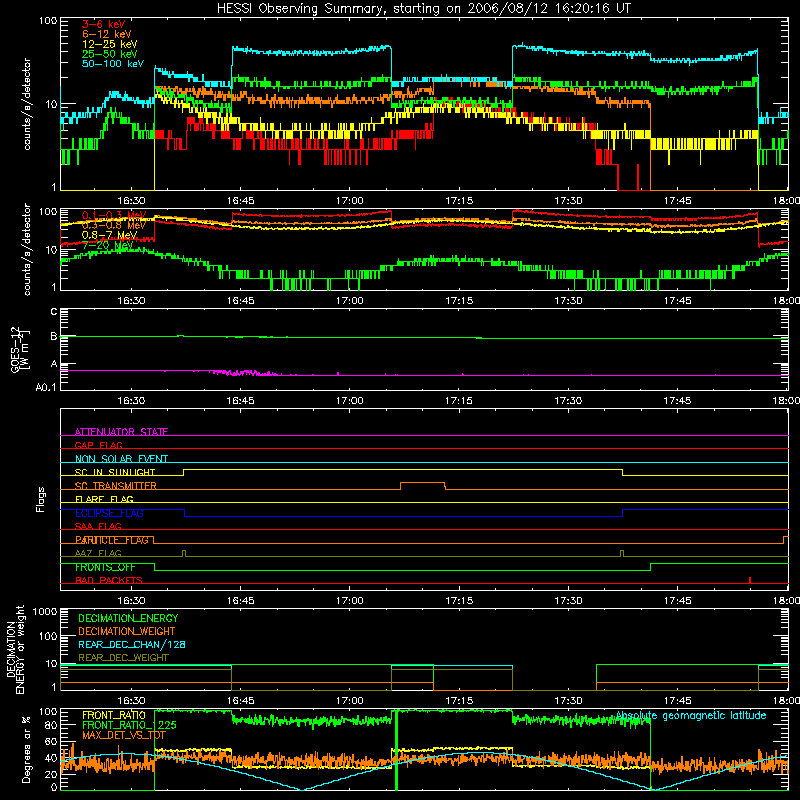Click the DECIMATION_ENERGY legend label
The height and width of the screenshot is (800, 800).
point(128,618)
